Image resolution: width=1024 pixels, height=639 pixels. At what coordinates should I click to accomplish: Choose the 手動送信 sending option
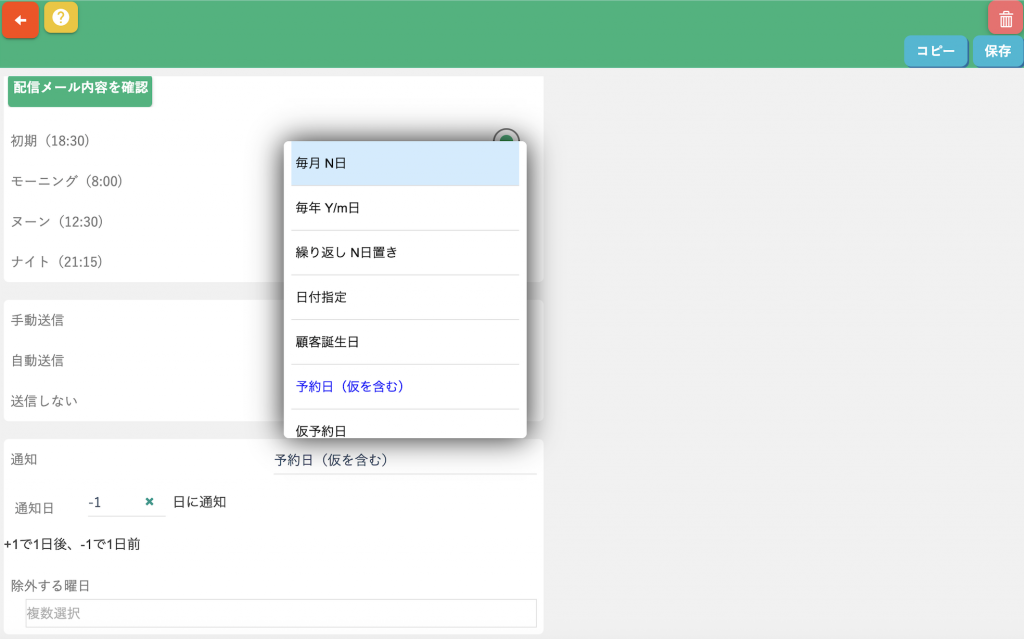pos(38,320)
